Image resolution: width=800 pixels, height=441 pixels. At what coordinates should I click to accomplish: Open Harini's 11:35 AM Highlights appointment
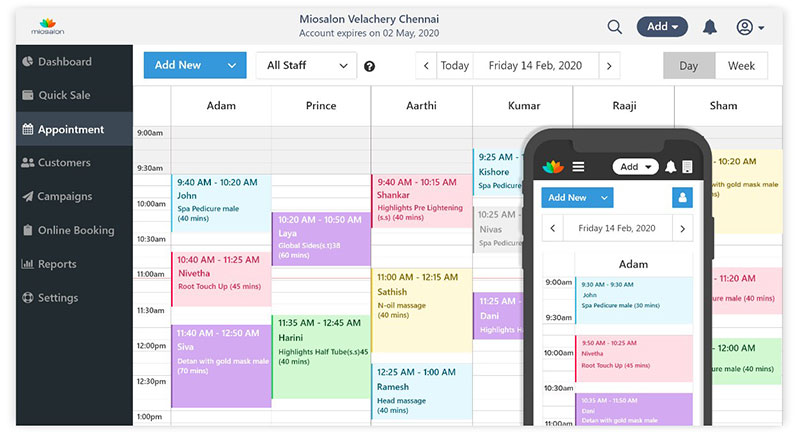pyautogui.click(x=321, y=356)
